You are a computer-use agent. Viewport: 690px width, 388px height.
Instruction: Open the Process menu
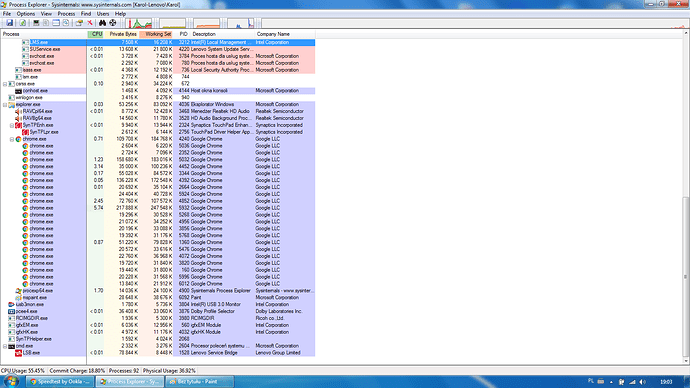coord(66,14)
